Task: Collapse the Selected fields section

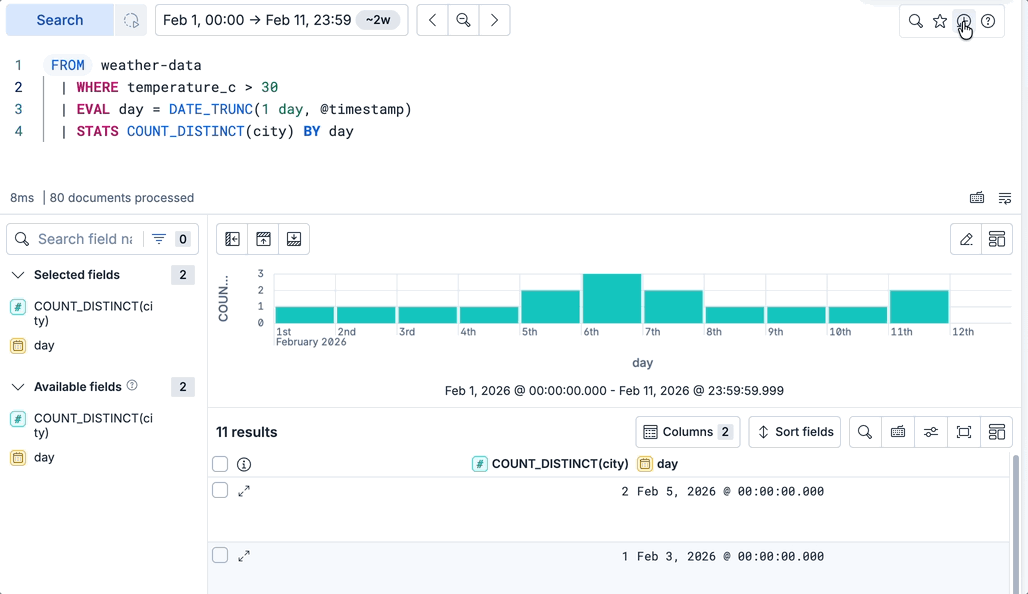Action: [17, 274]
